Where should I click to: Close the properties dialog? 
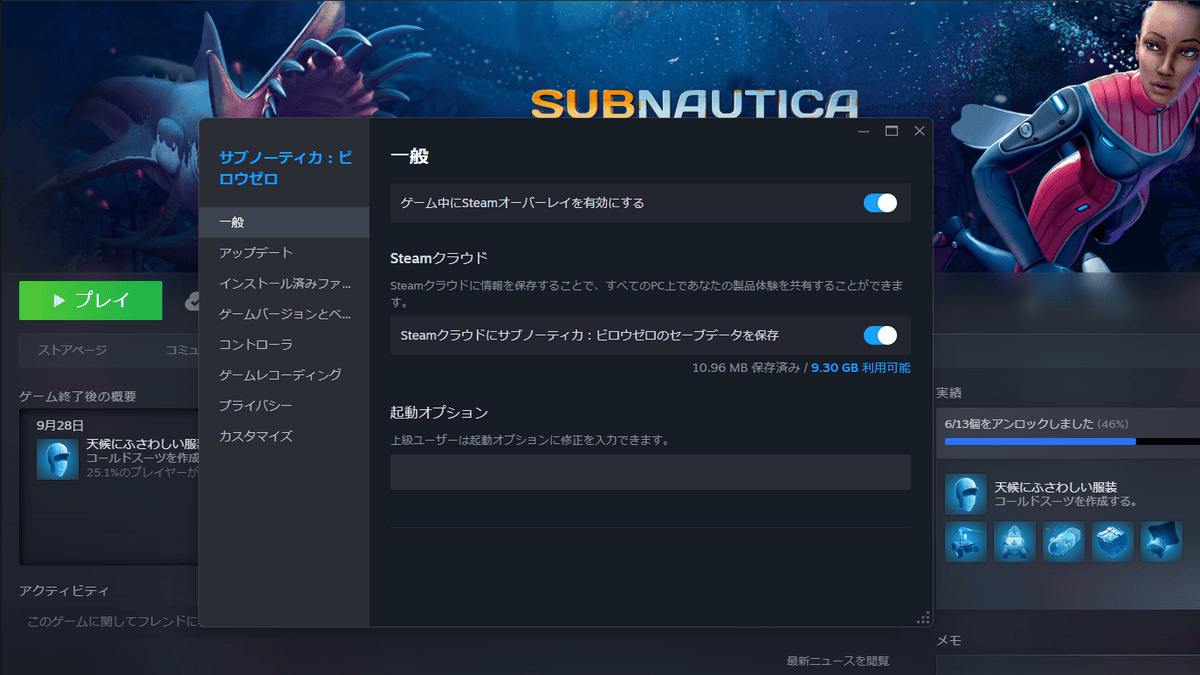[919, 131]
